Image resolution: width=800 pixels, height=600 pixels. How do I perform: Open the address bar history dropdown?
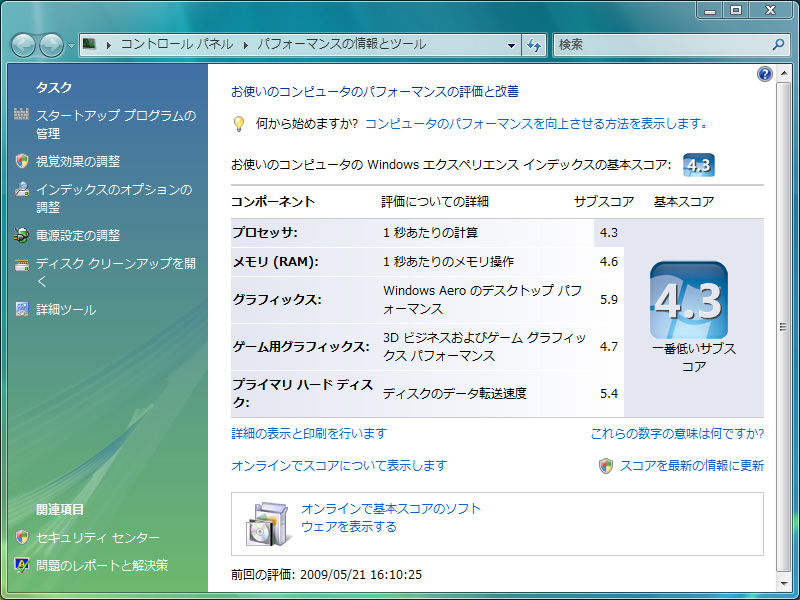pos(511,45)
